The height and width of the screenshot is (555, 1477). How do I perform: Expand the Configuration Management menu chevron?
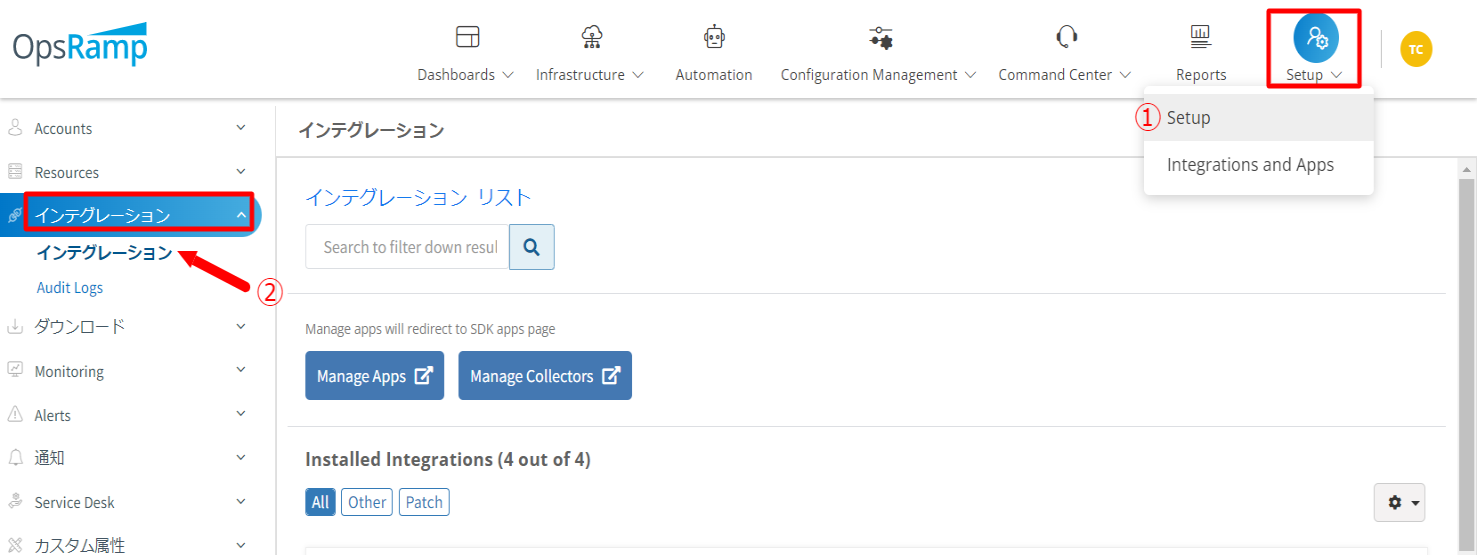[x=970, y=75]
